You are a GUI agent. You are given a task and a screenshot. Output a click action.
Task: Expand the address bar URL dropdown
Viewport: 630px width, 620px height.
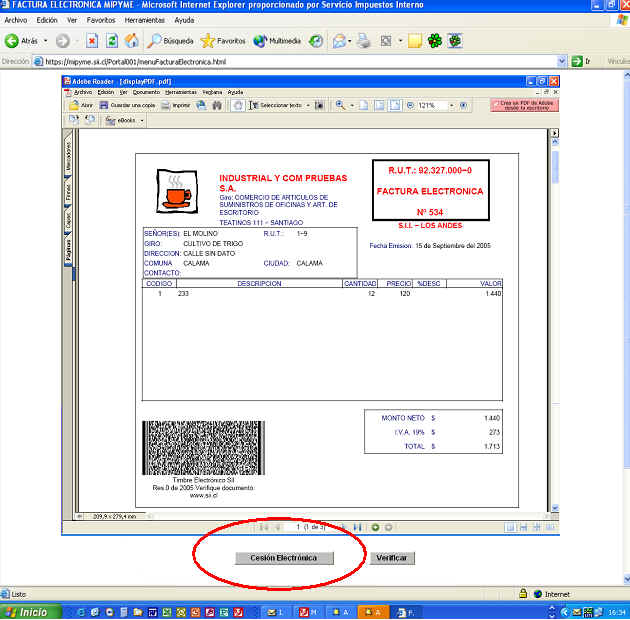pyautogui.click(x=562, y=61)
